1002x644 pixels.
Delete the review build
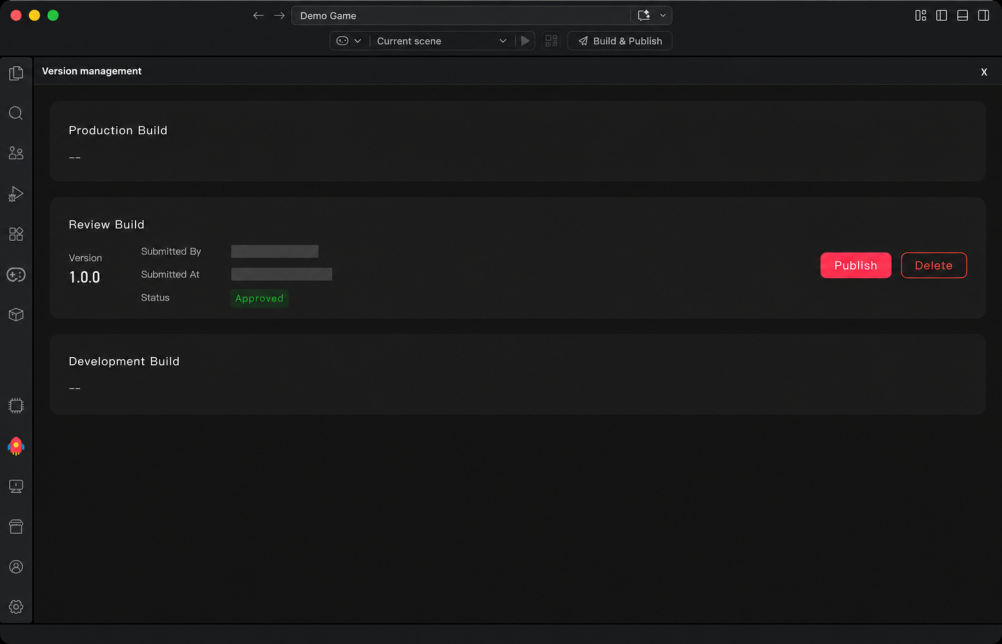(x=934, y=265)
